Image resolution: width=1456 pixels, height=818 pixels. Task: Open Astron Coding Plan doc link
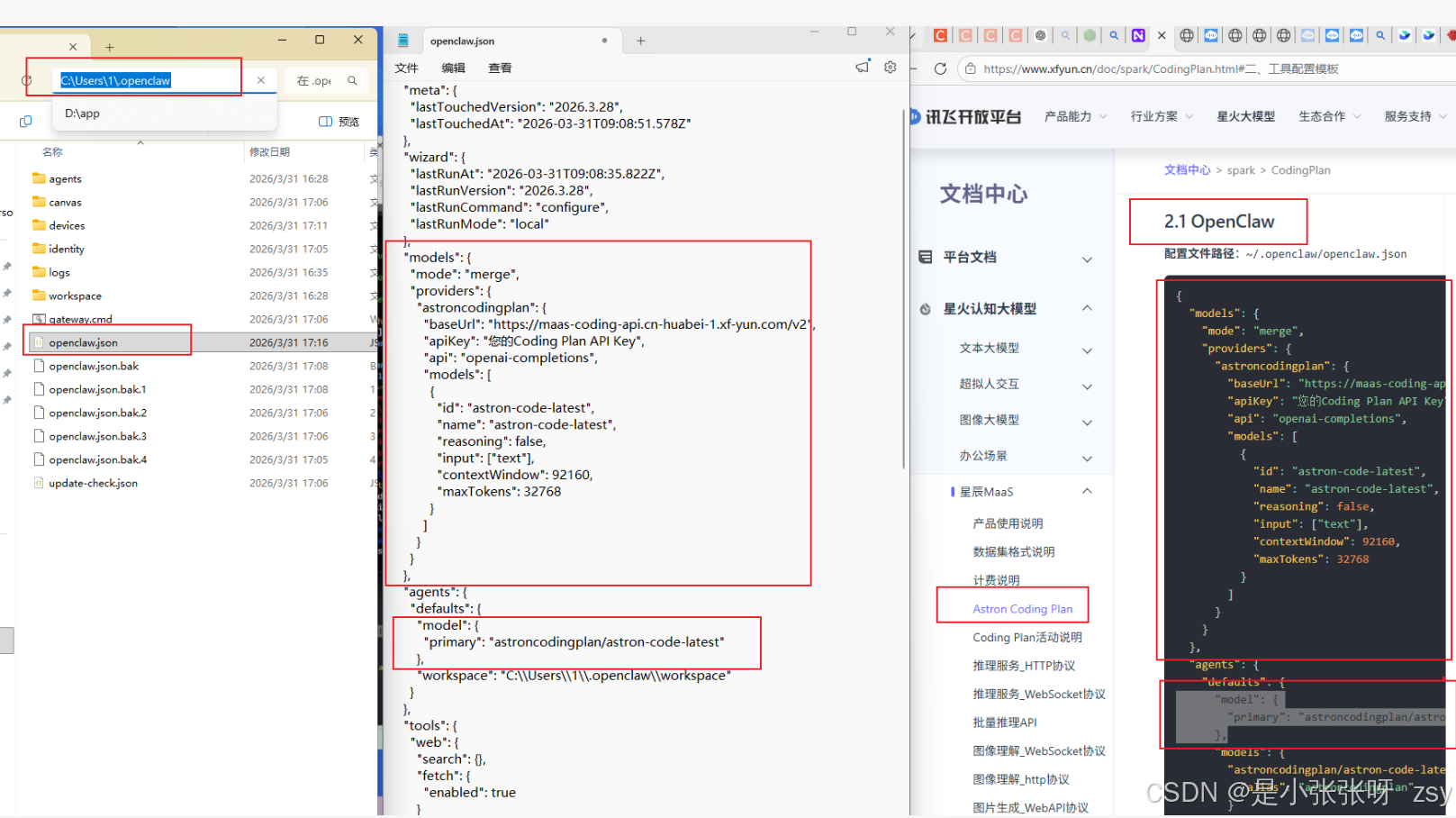[x=1022, y=609]
